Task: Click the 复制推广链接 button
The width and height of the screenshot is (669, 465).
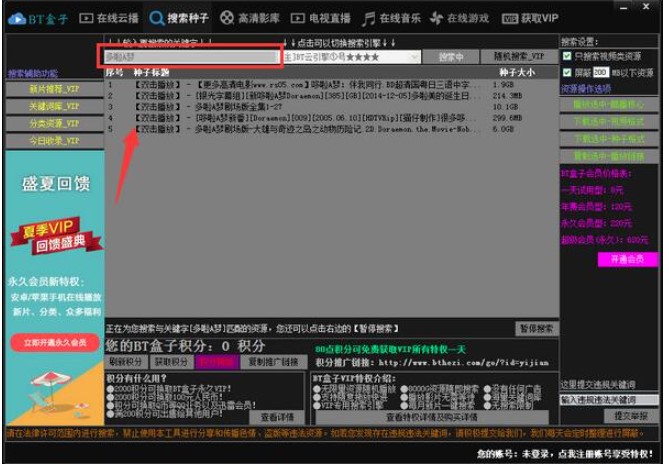Action: [273, 362]
